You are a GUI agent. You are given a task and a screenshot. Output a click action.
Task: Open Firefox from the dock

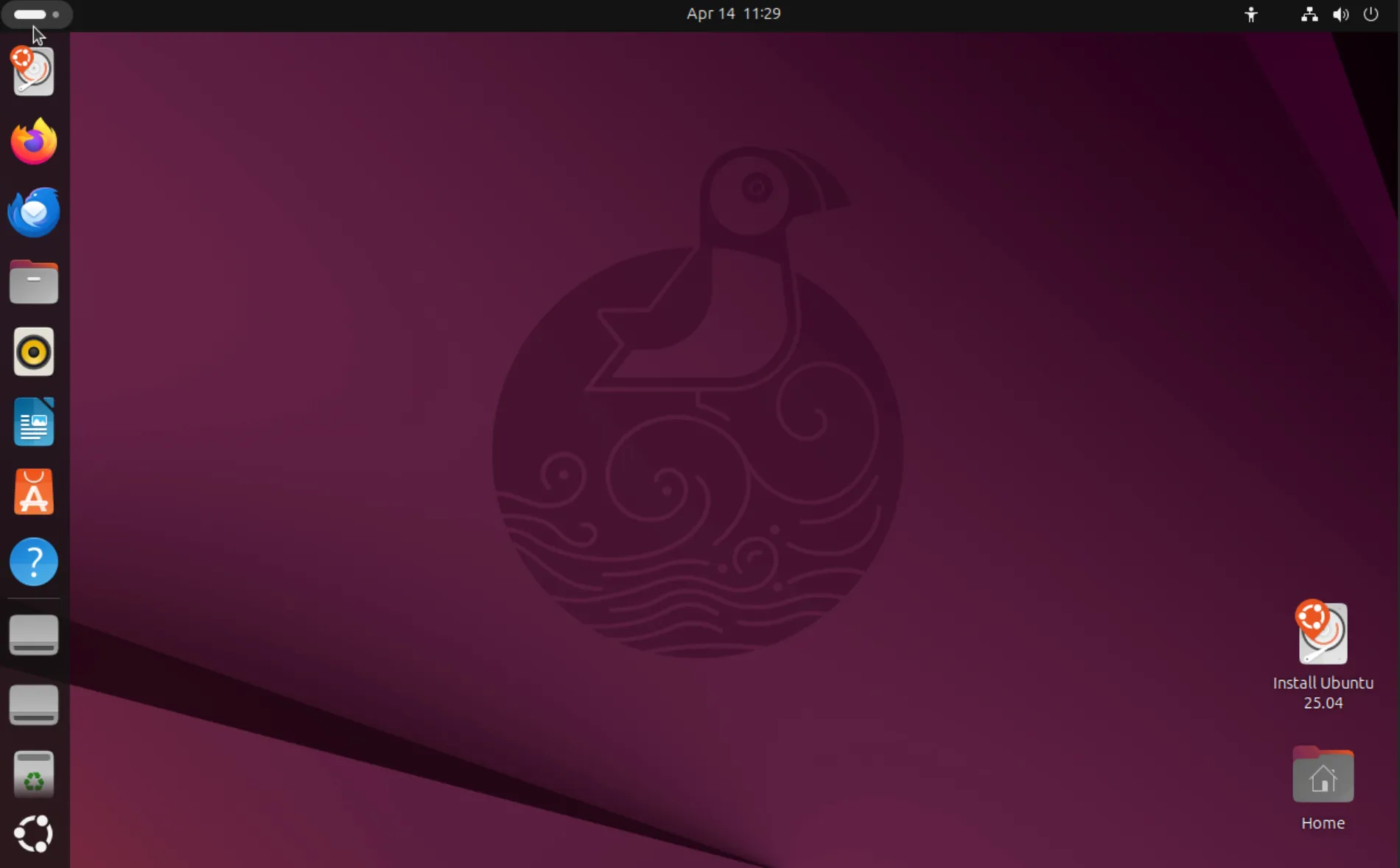[33, 141]
